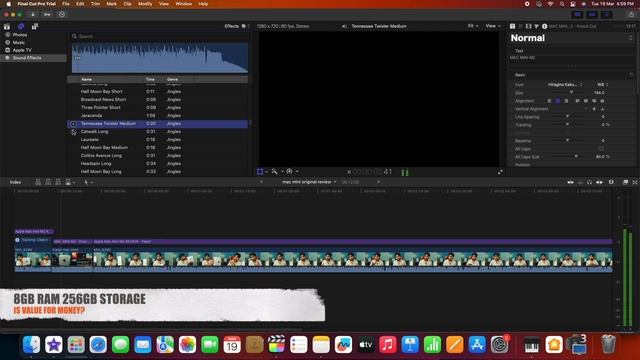Viewport: 640px width, 360px height.
Task: Click play button on Tennessee Twister Medium row
Action: click(73, 124)
